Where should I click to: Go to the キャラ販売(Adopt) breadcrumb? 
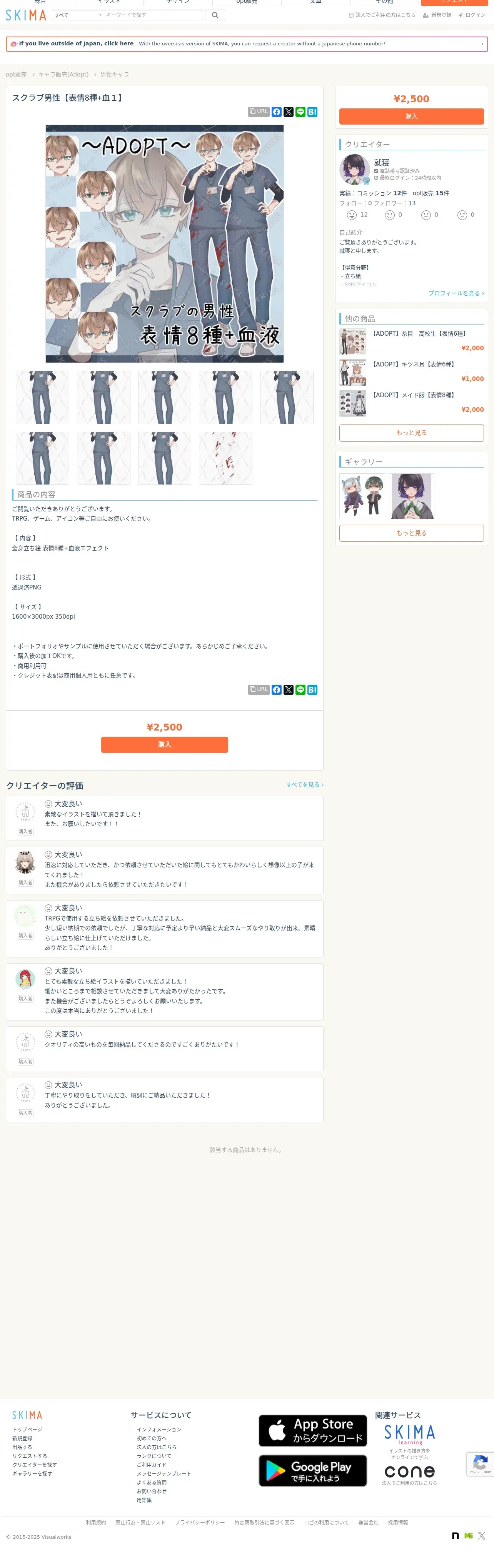(x=63, y=74)
